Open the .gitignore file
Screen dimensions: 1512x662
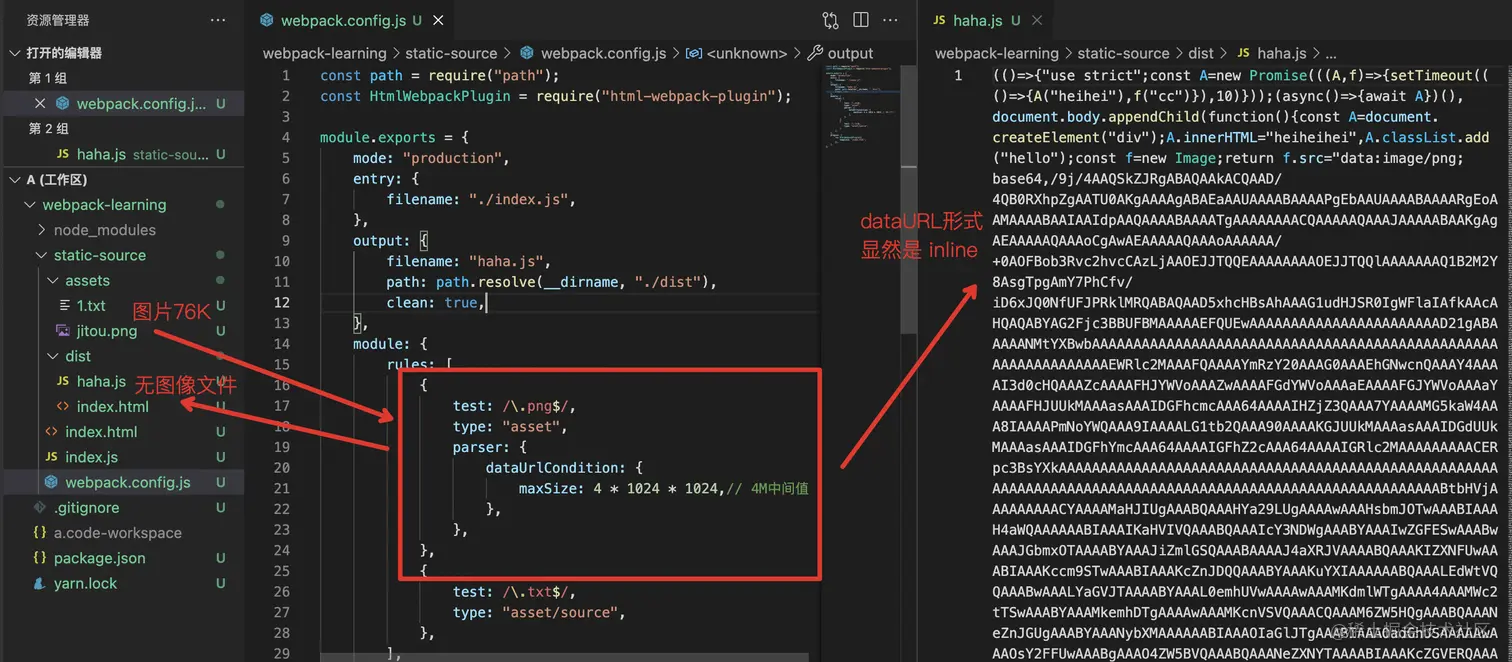click(86, 508)
